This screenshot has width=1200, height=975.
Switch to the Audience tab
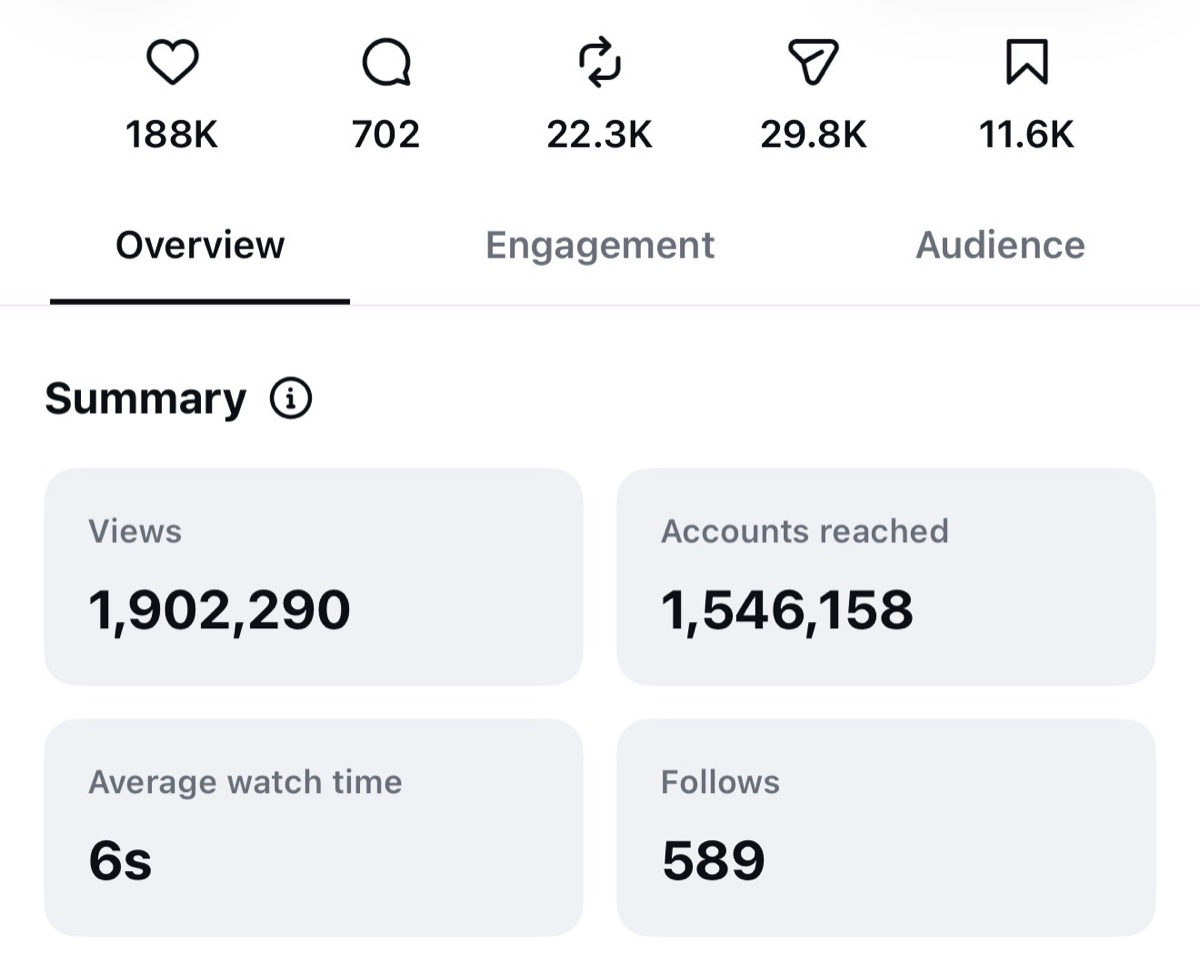point(1000,245)
